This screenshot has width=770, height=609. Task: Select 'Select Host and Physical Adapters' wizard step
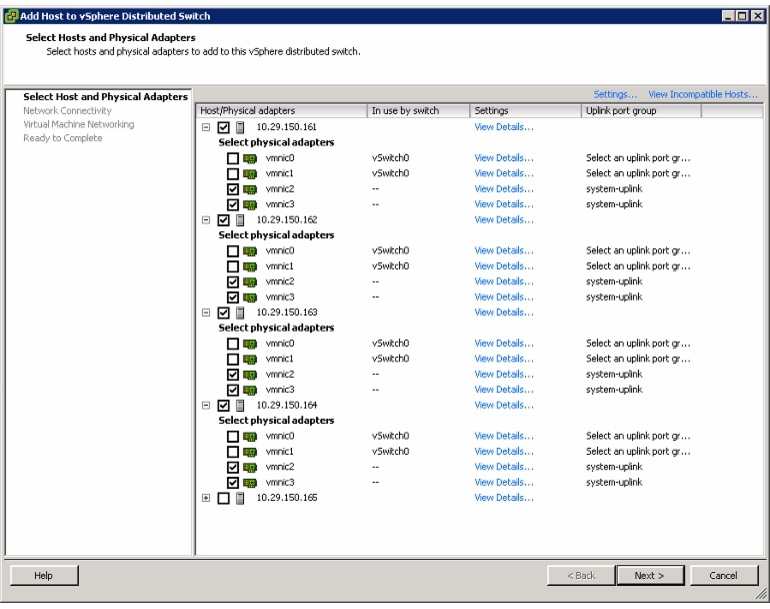click(105, 97)
